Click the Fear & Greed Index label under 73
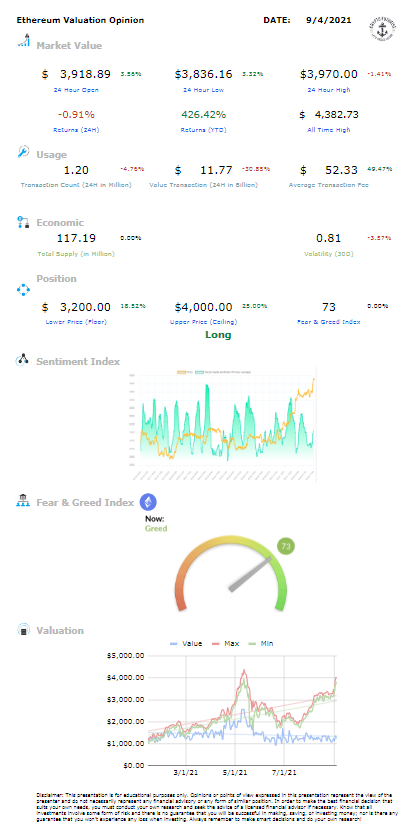The image size is (417, 839). (329, 322)
